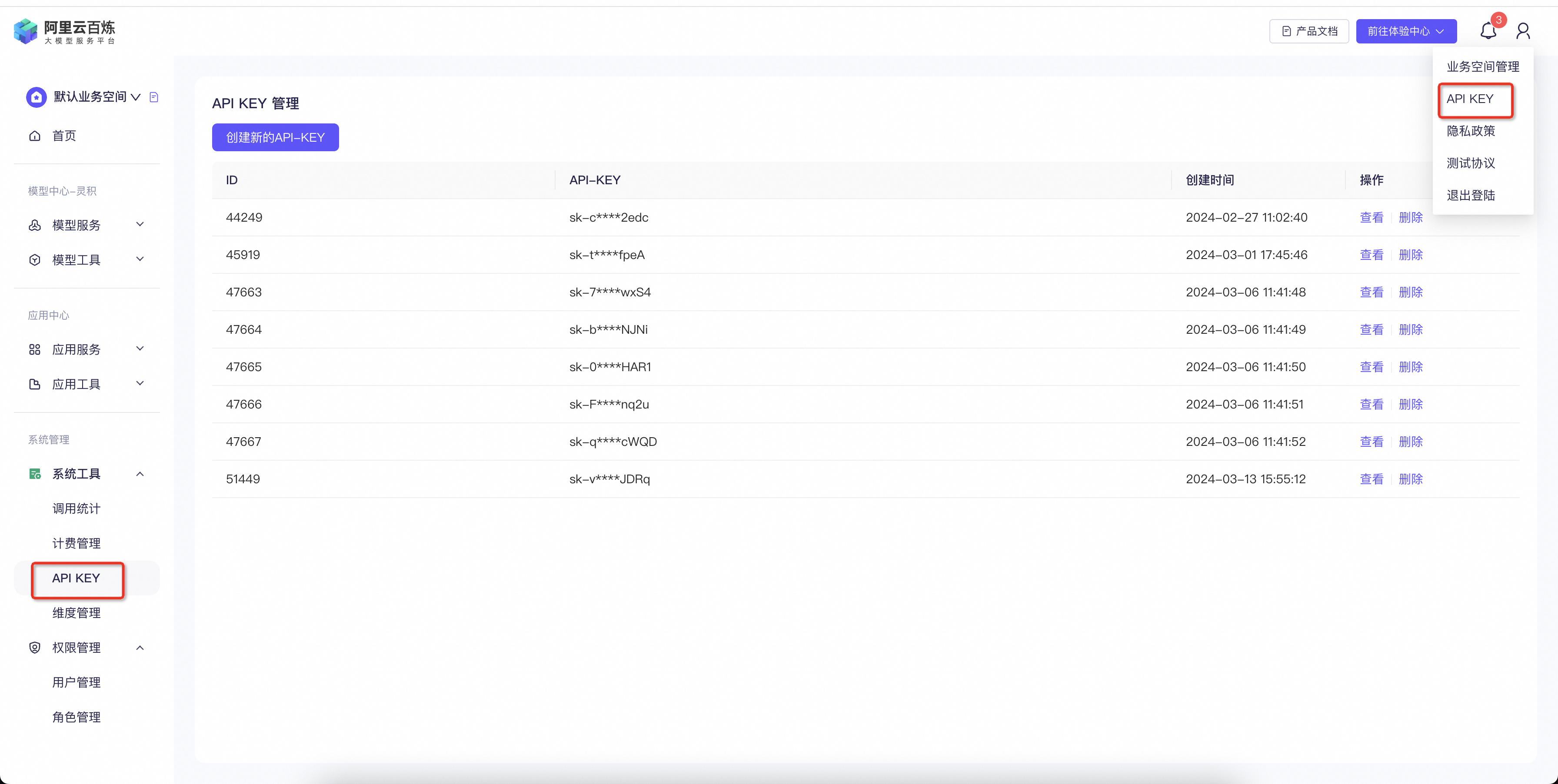
Task: Click 删除 for key ID 51449
Action: (x=1411, y=479)
